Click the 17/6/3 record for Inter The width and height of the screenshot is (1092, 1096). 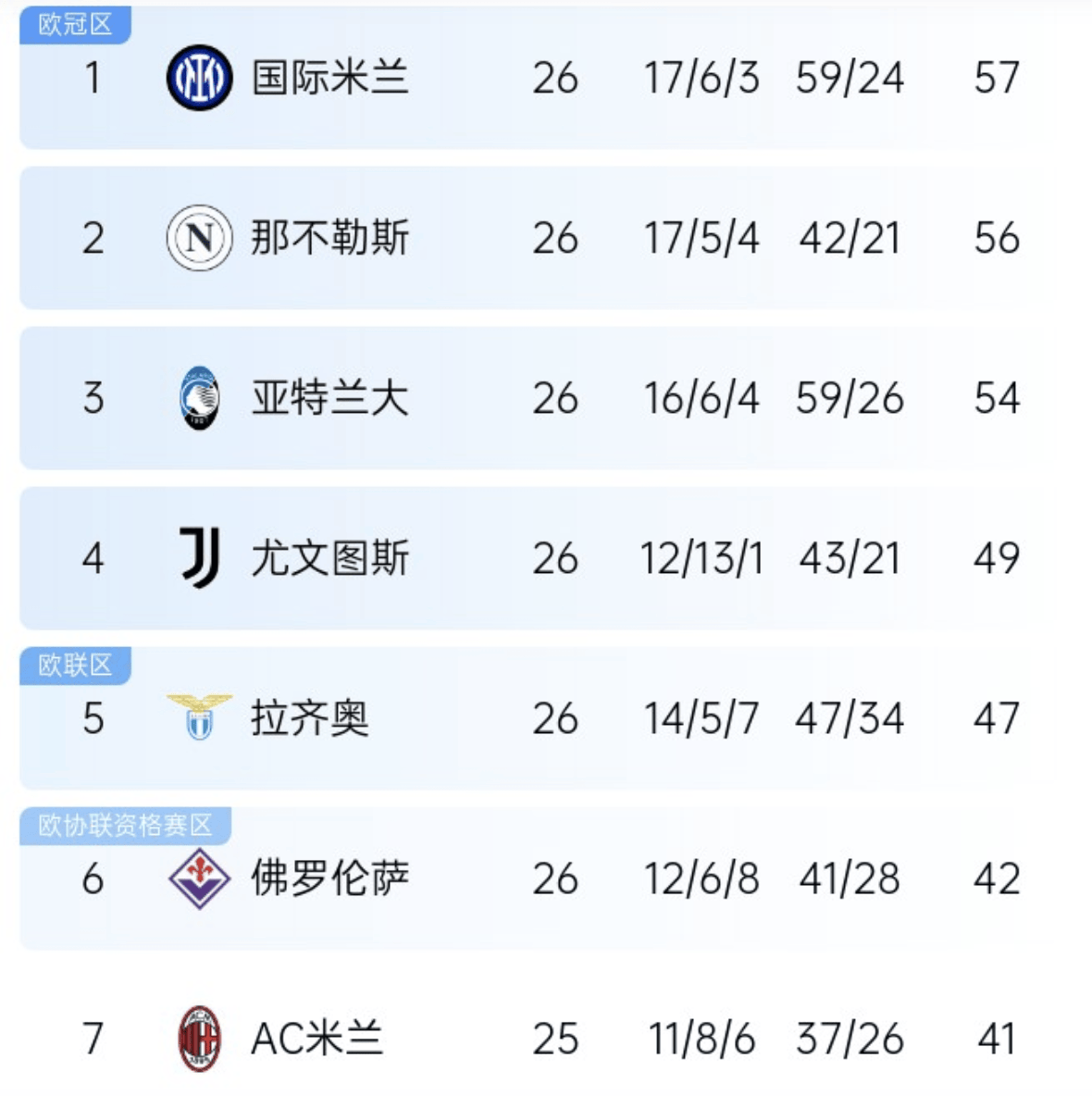[703, 78]
